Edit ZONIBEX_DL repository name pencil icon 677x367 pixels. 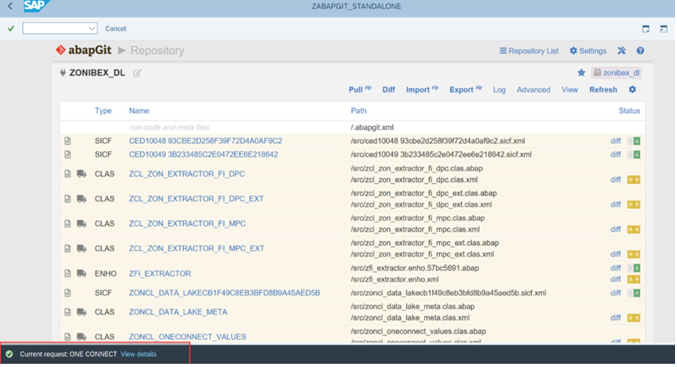click(137, 73)
